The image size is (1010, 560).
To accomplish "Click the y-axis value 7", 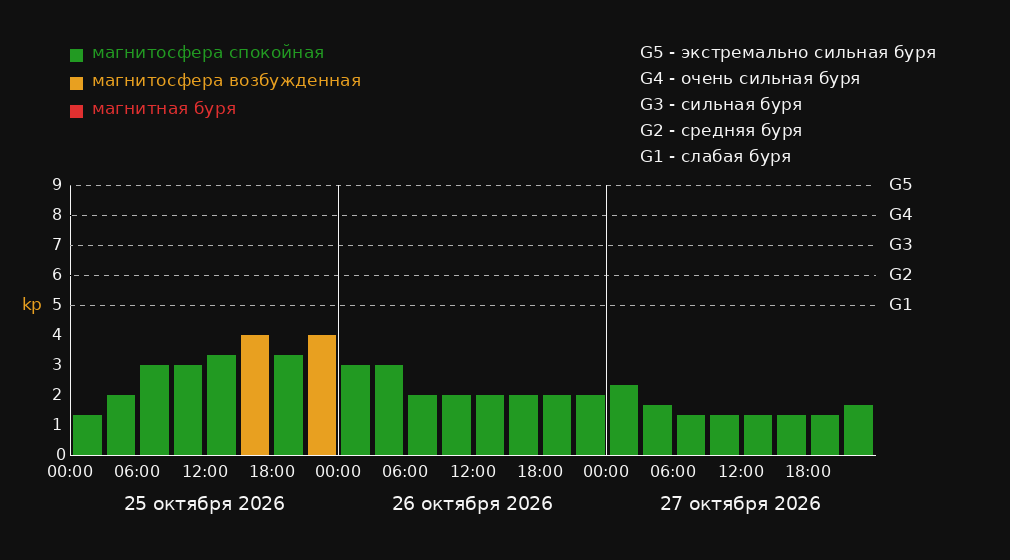I will point(57,245).
